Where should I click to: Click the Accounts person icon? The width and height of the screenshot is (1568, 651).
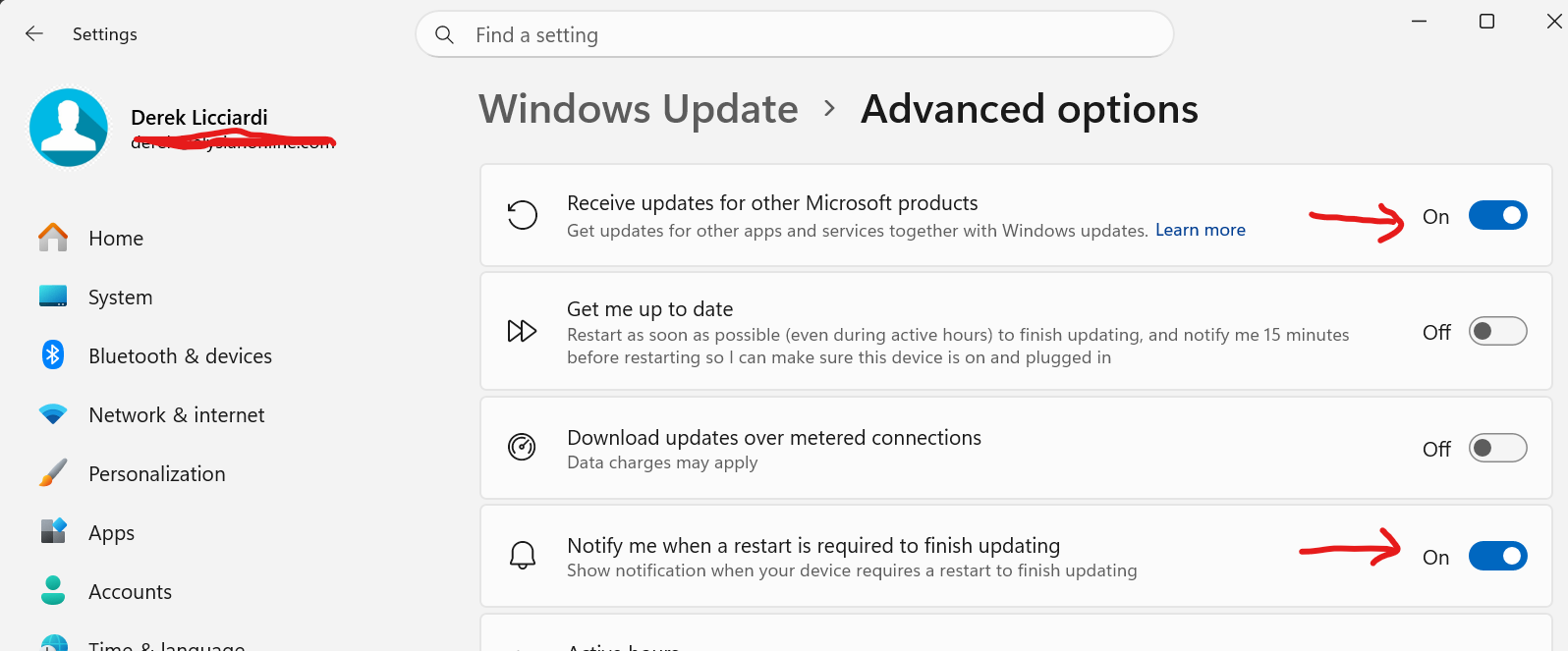tap(53, 590)
